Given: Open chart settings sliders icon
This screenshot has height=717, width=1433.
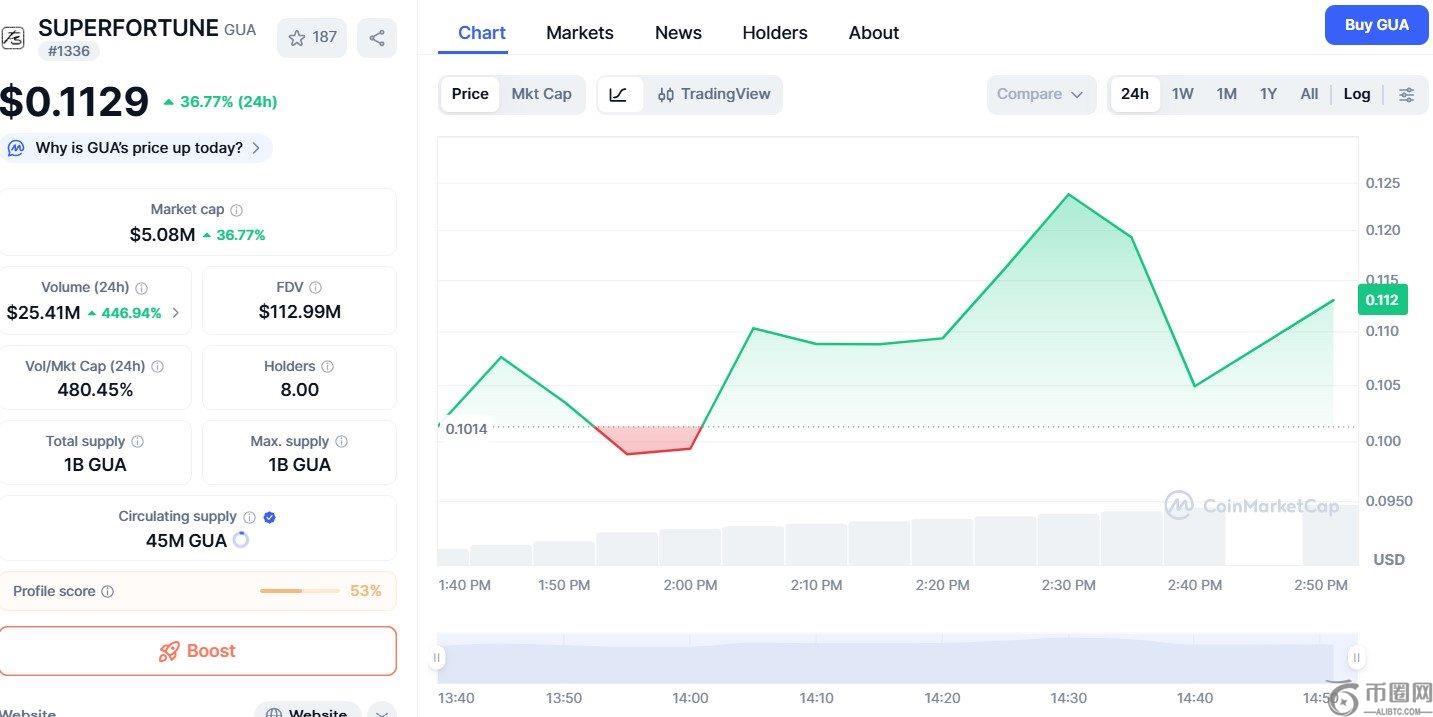Looking at the screenshot, I should click(x=1406, y=95).
